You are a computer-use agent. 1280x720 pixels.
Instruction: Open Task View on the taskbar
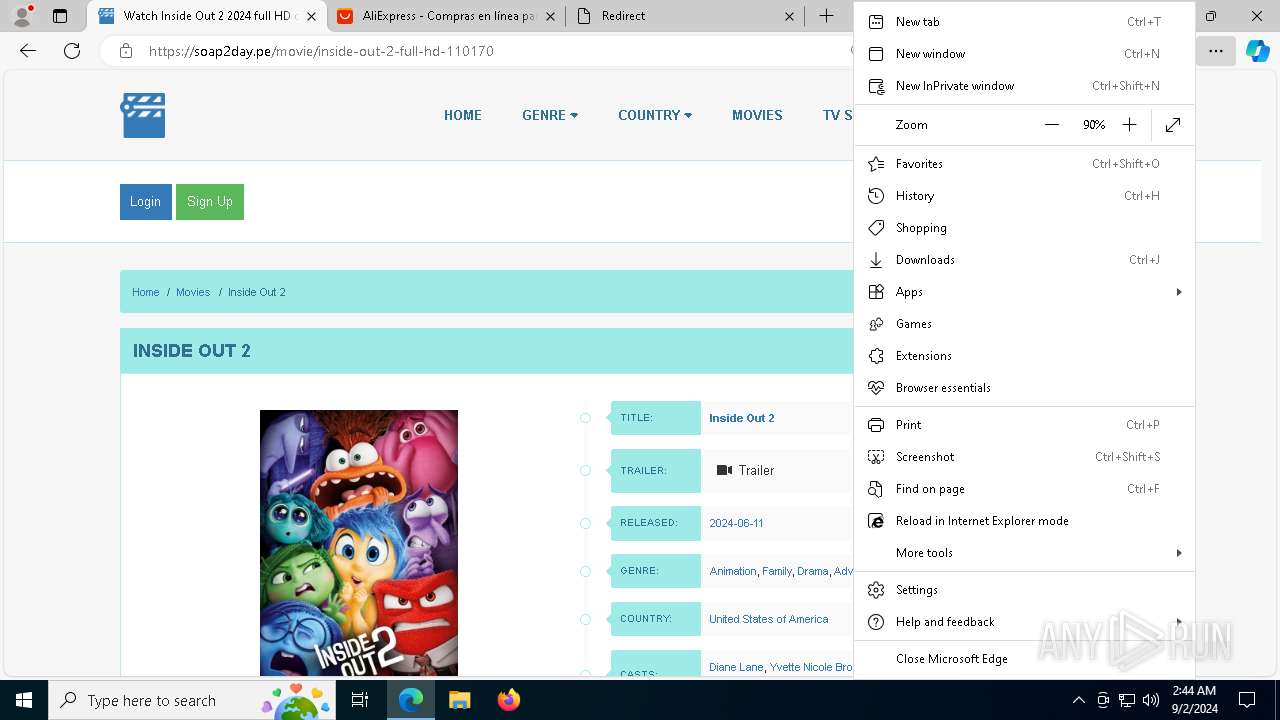360,700
